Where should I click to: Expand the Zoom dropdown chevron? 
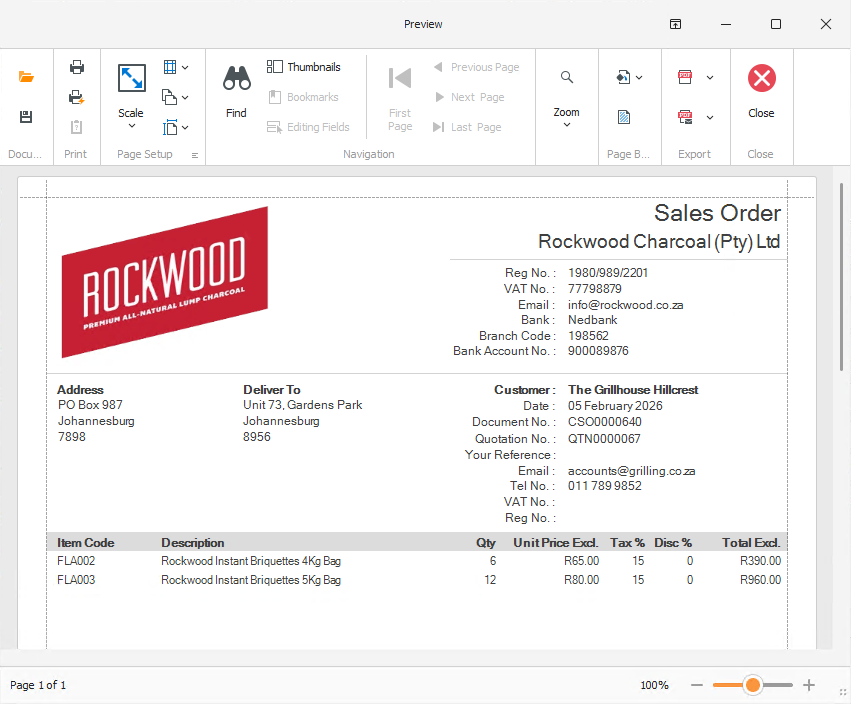pyautogui.click(x=567, y=125)
